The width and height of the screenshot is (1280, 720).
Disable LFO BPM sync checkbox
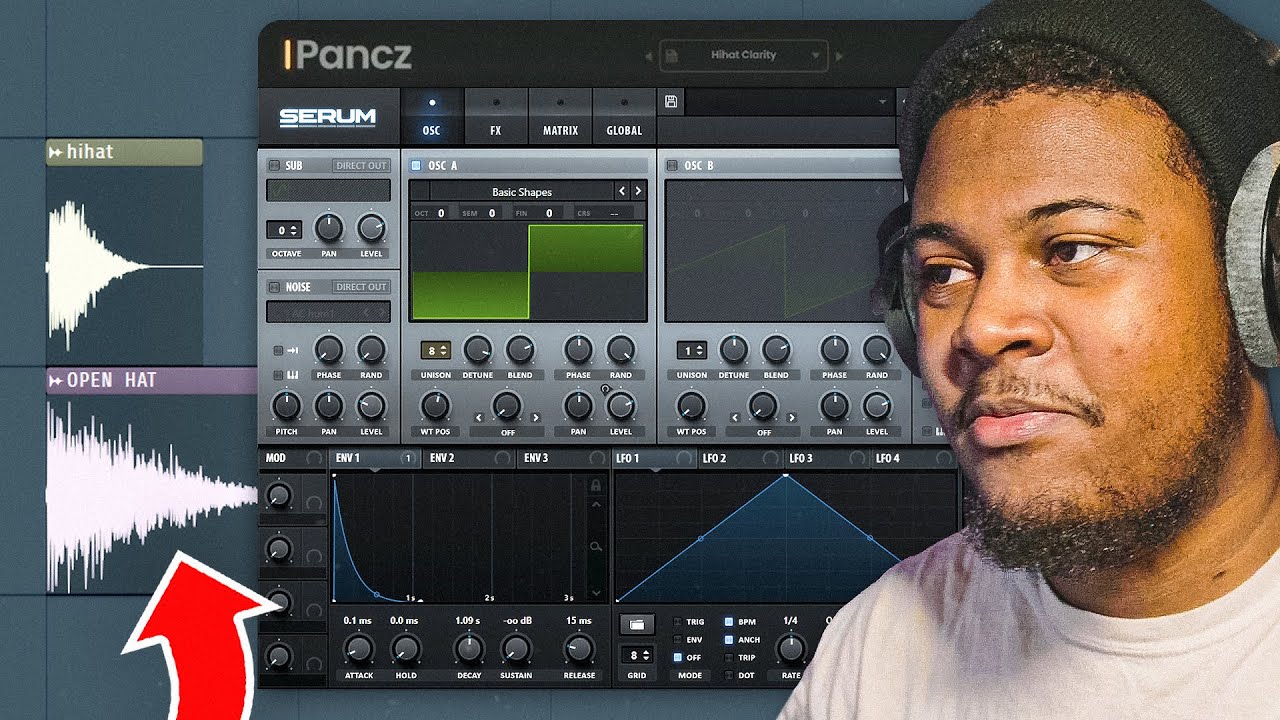click(728, 622)
